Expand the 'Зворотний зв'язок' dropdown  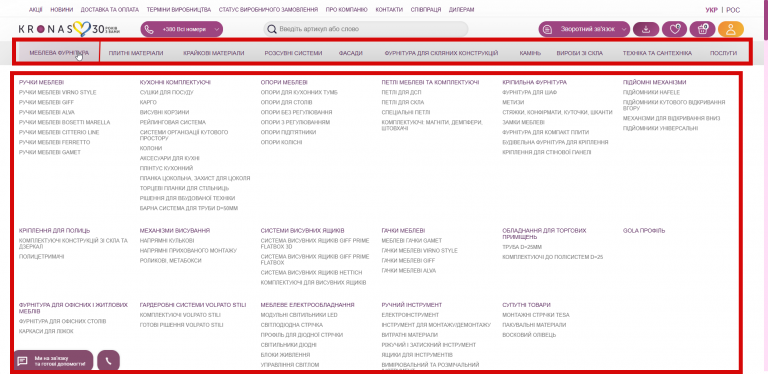coord(584,29)
